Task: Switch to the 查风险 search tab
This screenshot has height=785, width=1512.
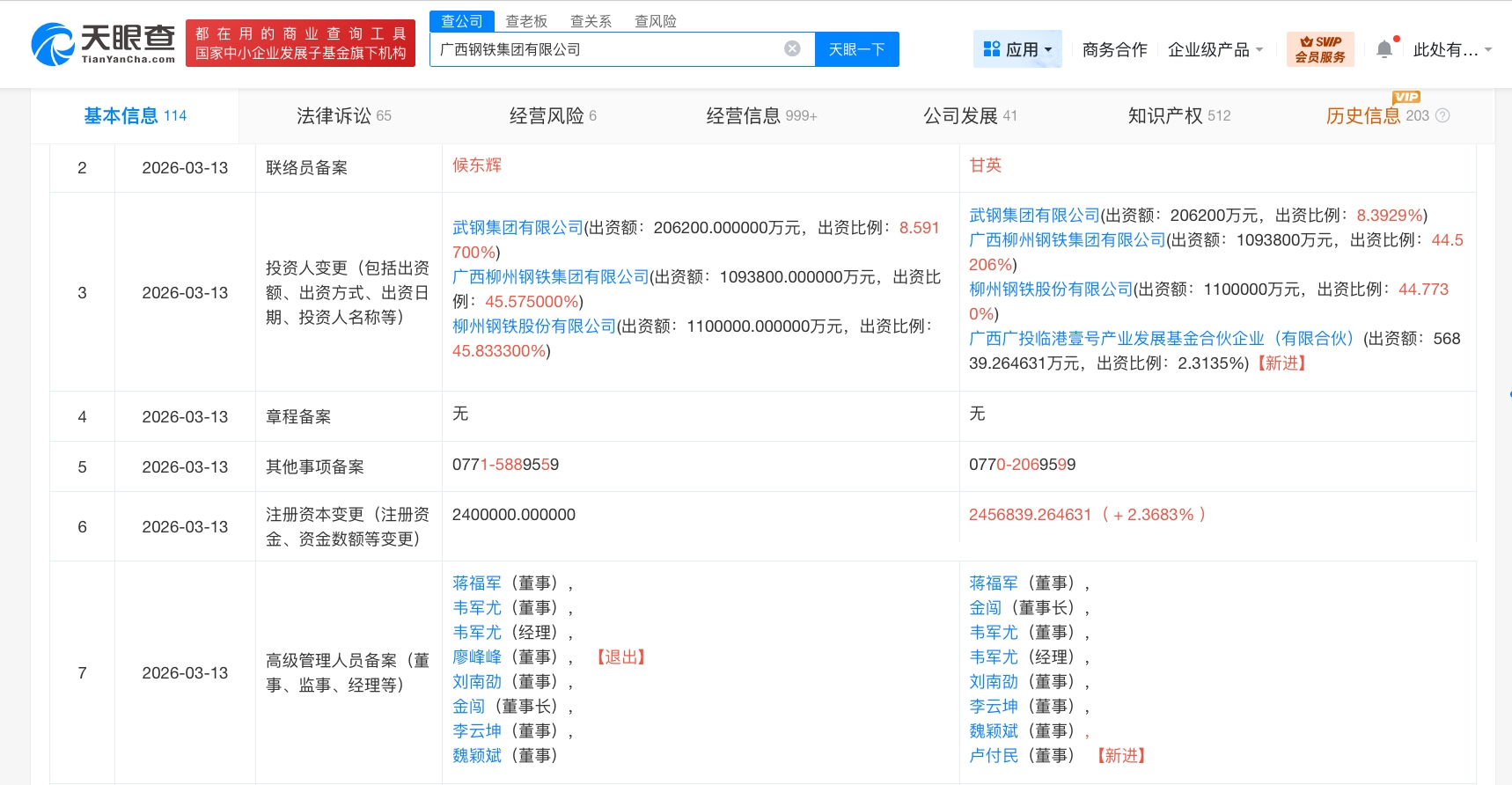Action: point(656,21)
